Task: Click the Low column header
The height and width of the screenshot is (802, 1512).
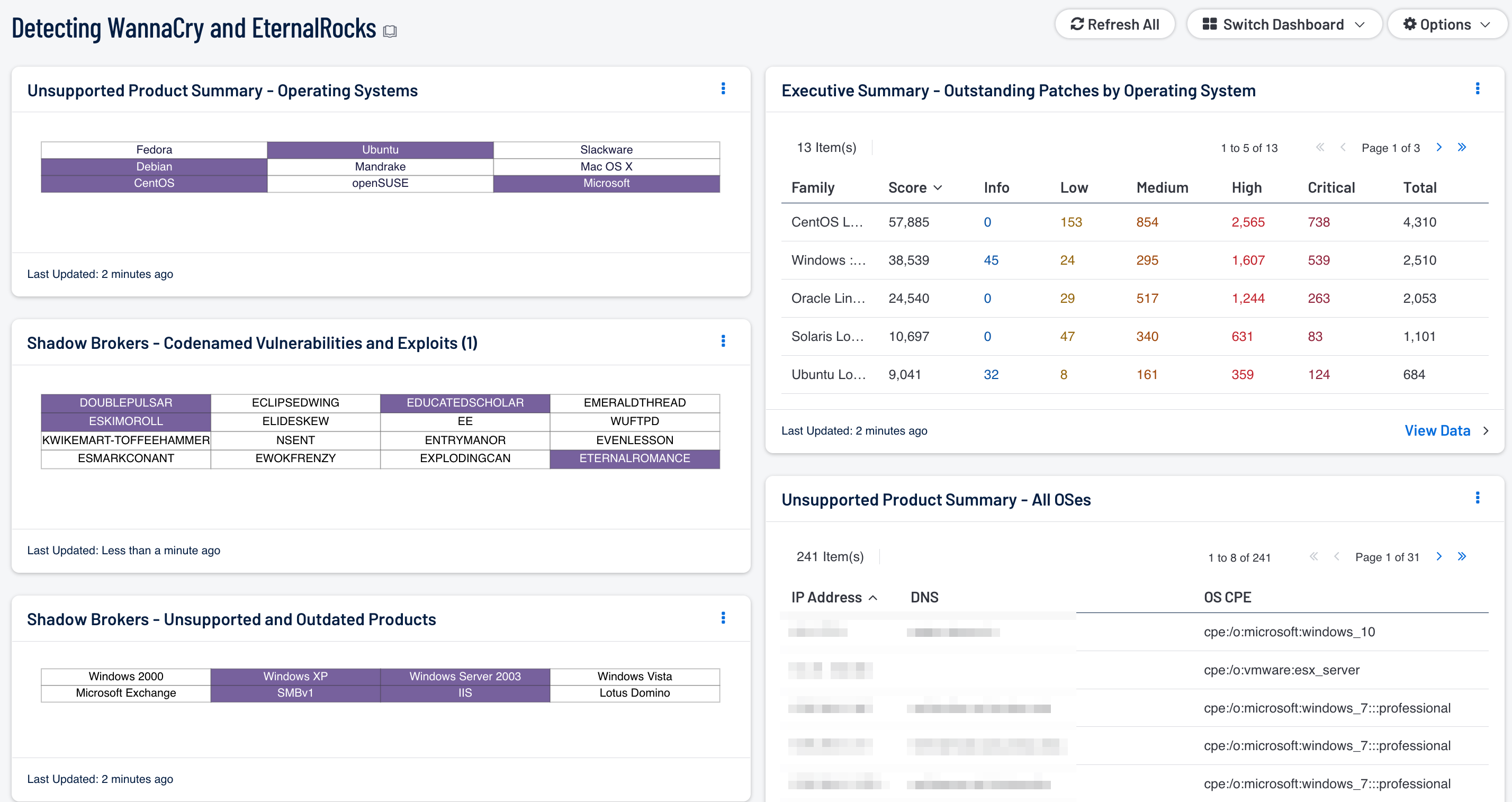Action: [x=1074, y=188]
